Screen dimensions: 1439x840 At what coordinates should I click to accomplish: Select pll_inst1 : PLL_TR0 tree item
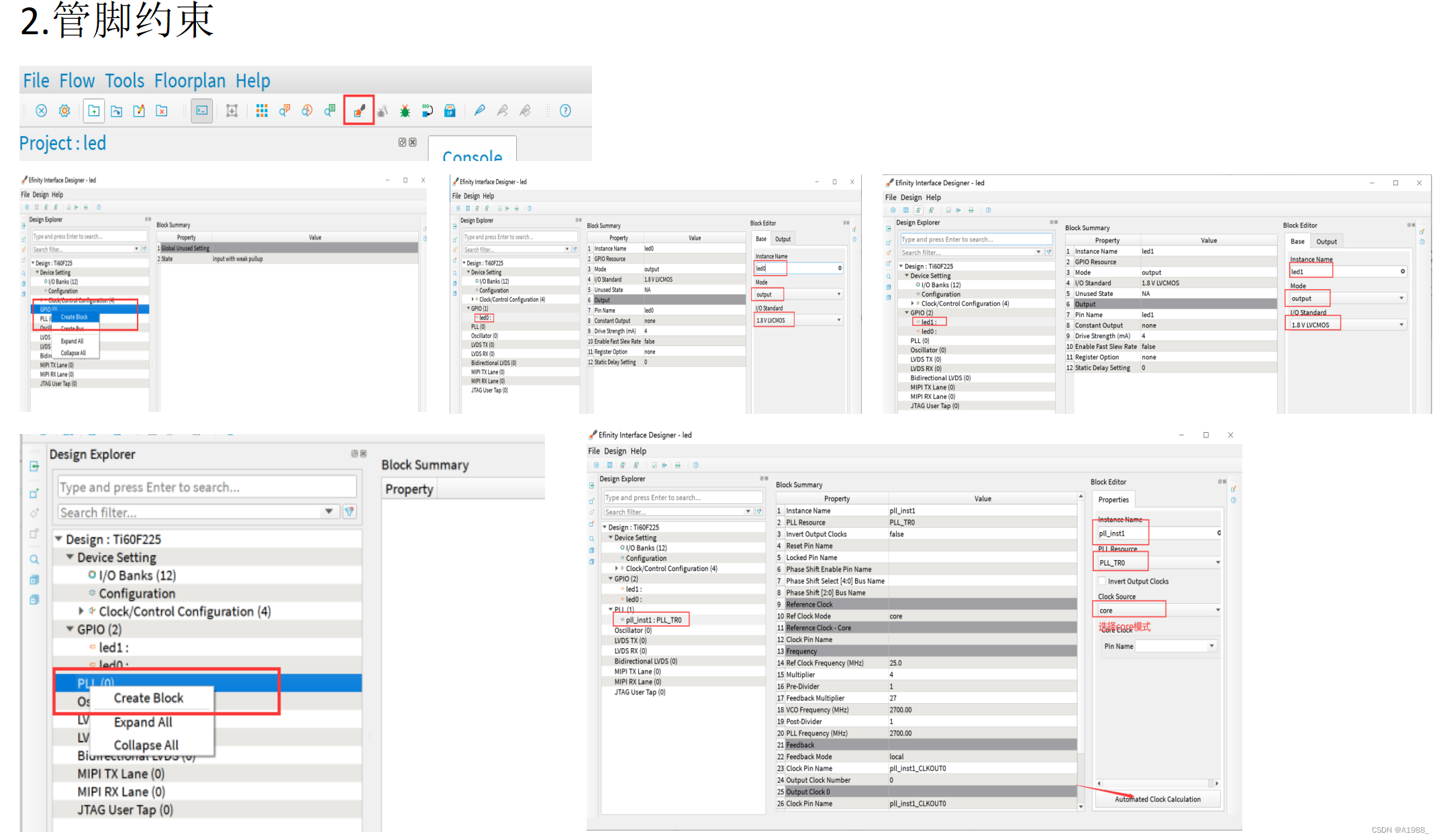coord(653,620)
